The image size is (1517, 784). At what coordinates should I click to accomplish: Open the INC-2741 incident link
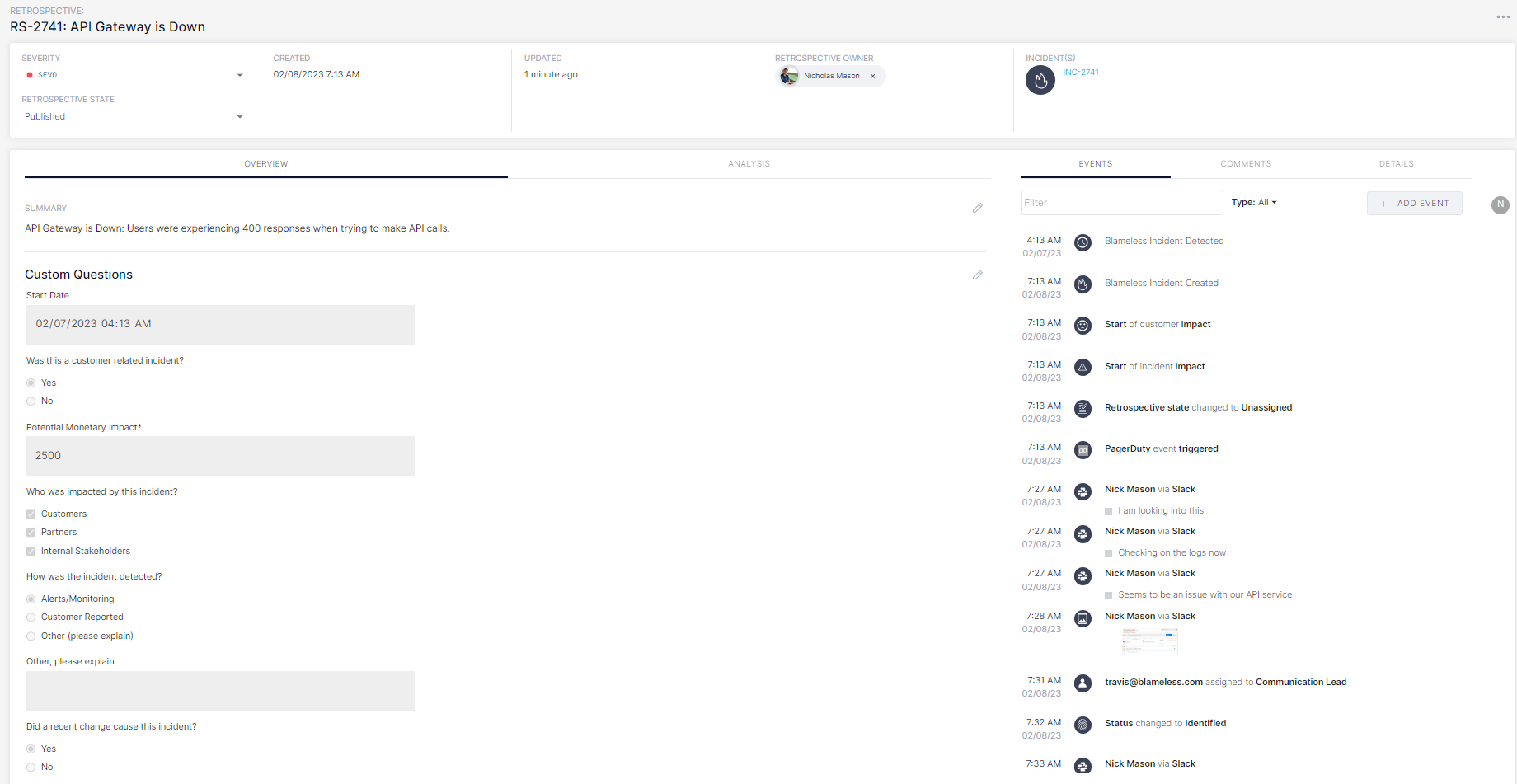[x=1080, y=72]
